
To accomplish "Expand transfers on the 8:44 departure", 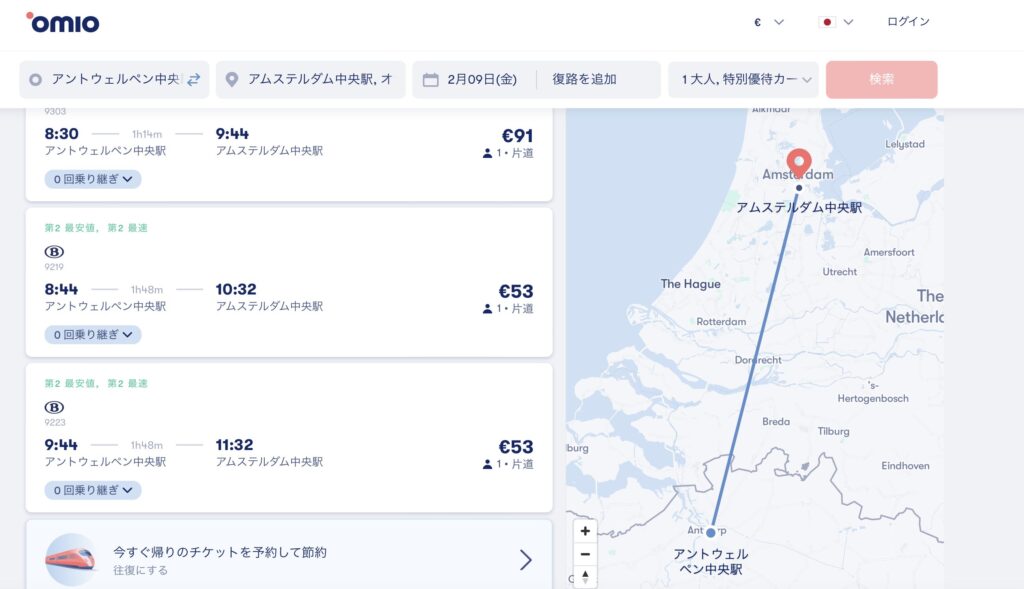I will (x=93, y=335).
